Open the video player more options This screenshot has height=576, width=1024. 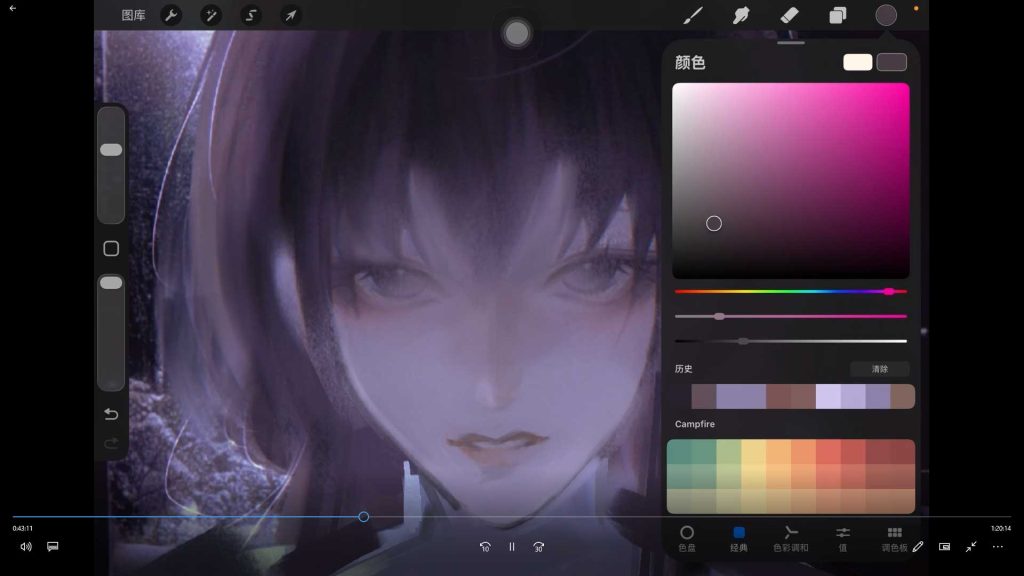tap(998, 547)
